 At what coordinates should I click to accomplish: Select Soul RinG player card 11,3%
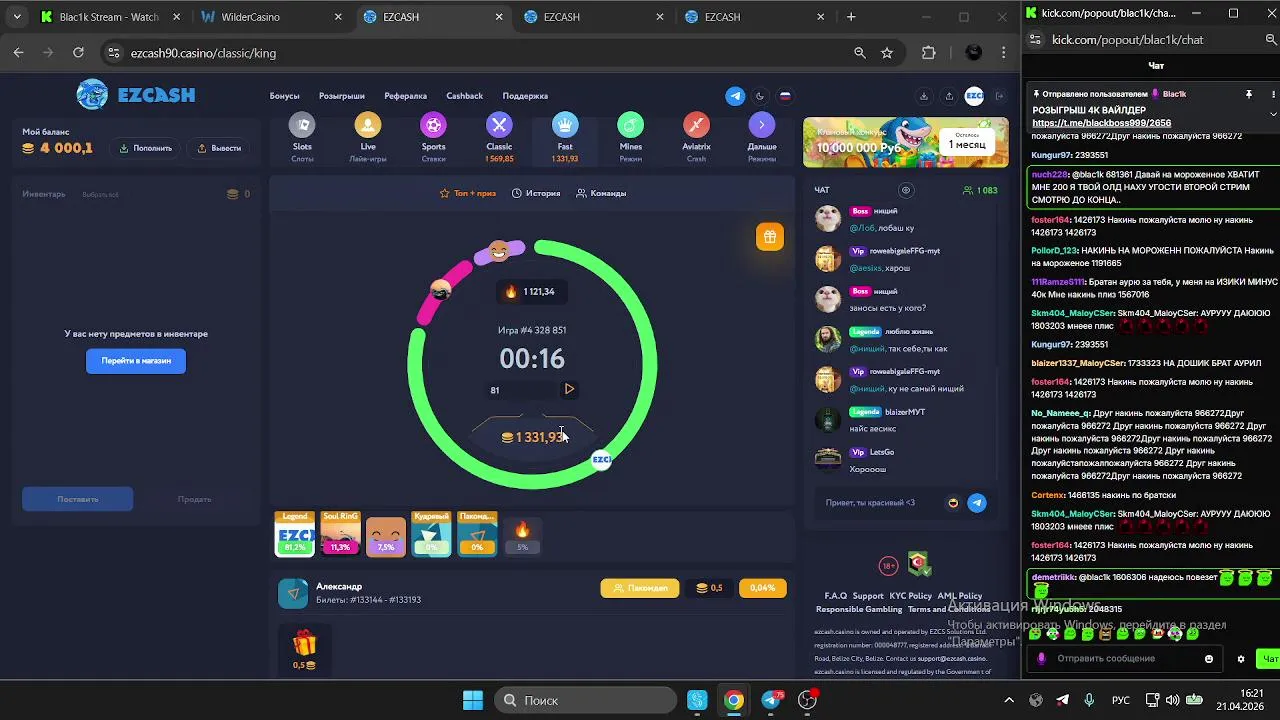tap(340, 533)
